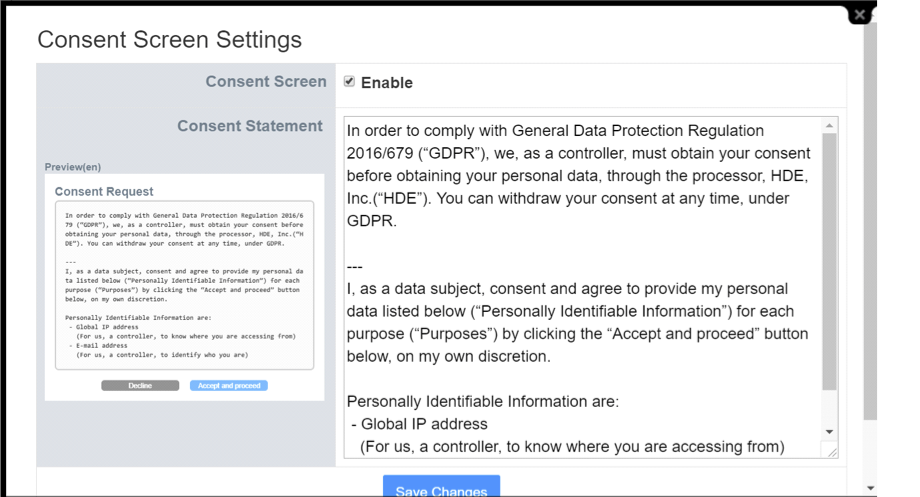Screen dimensions: 920x497
Task: Click the Enable label text
Action: (387, 83)
